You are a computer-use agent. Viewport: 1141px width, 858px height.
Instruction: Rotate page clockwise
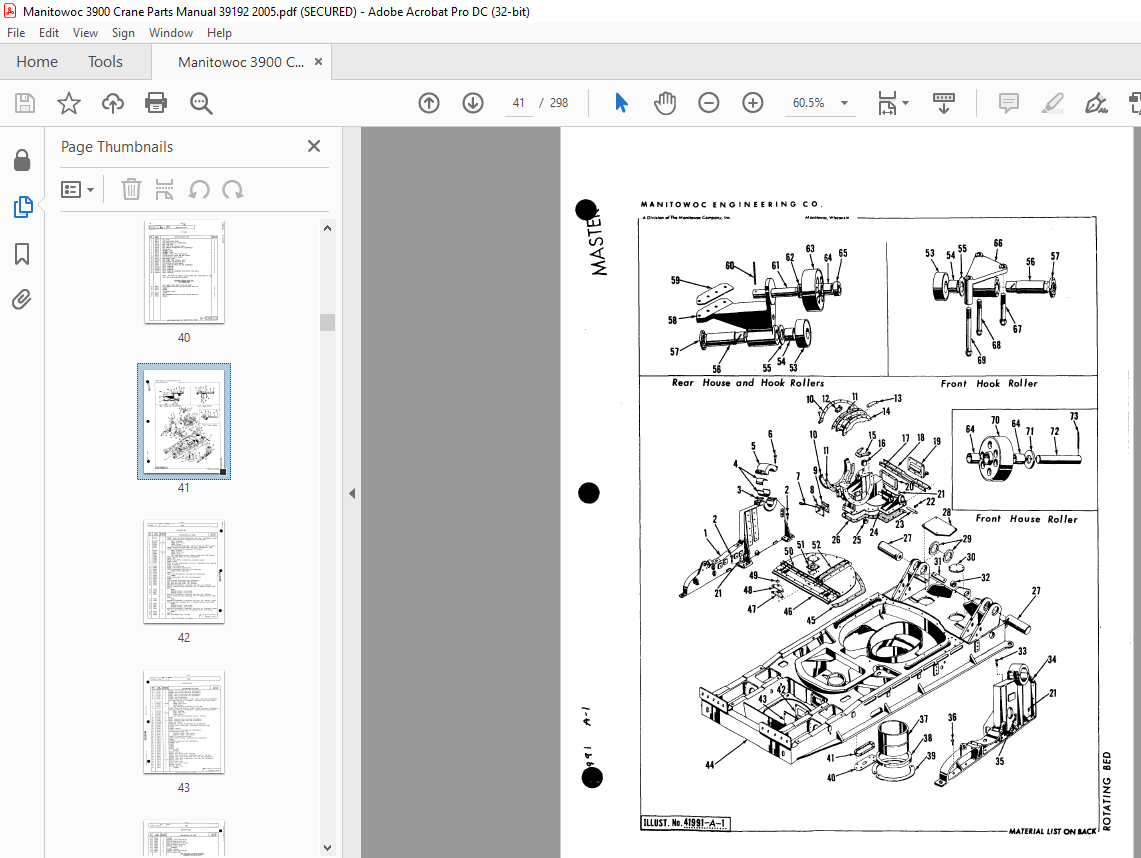coord(233,190)
